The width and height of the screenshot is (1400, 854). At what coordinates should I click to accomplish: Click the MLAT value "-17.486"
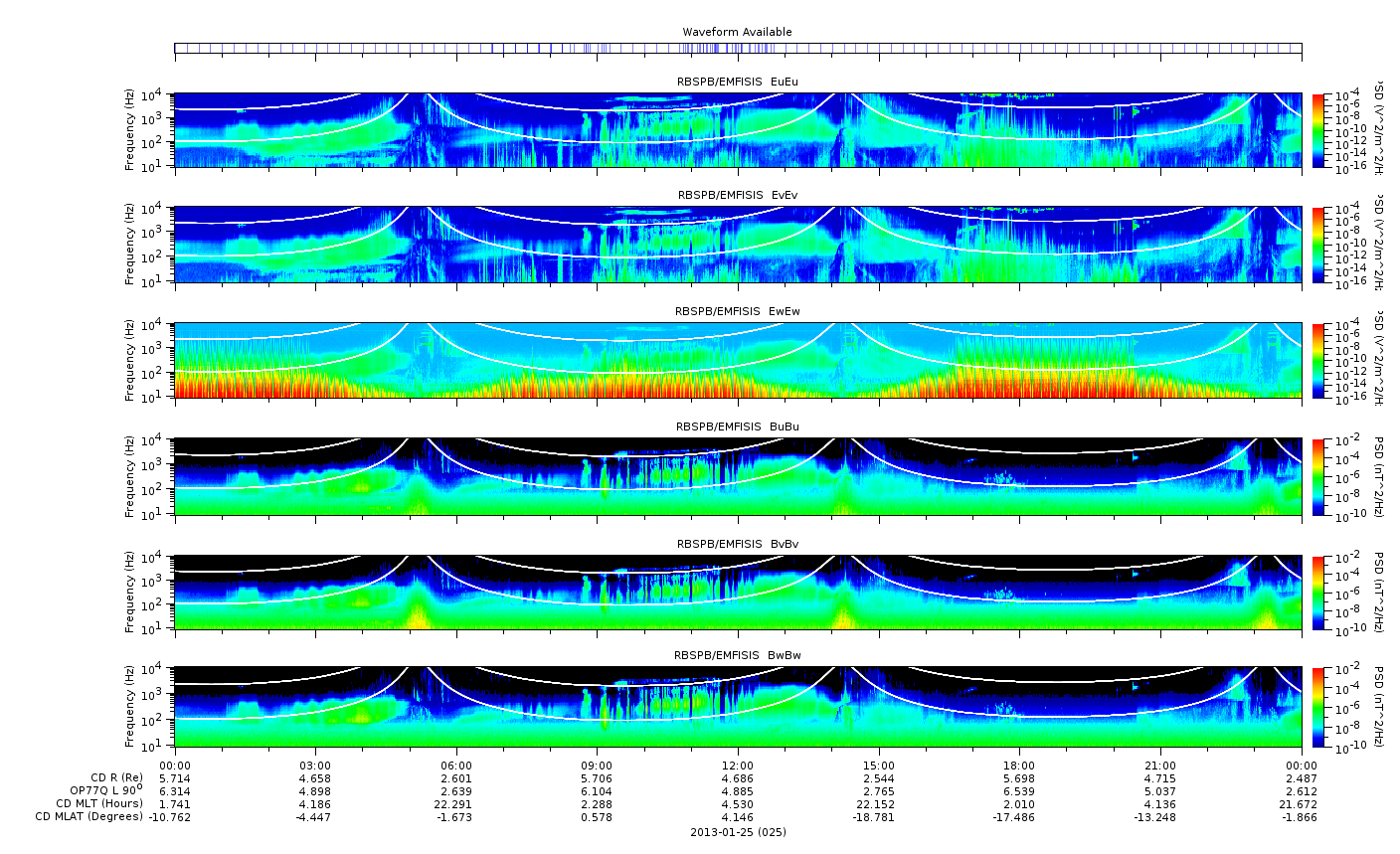1016,817
